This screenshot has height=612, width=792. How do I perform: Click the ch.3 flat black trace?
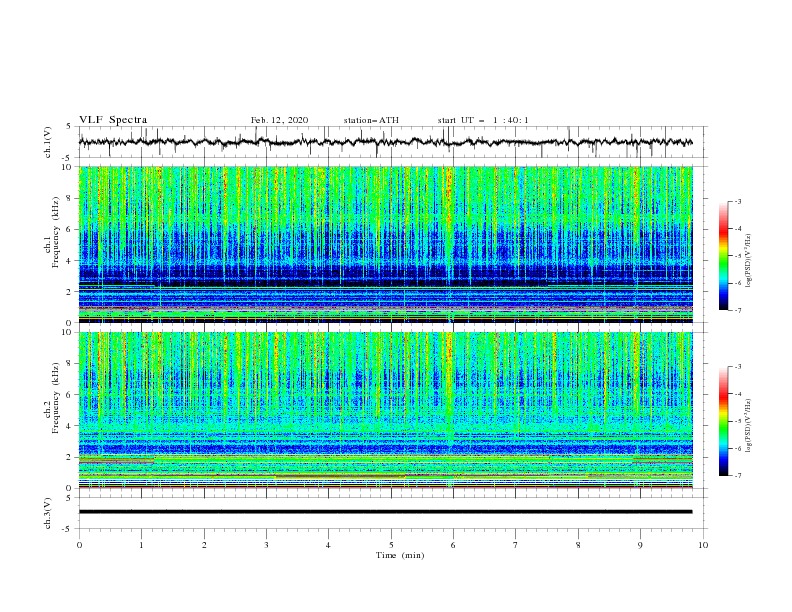[x=386, y=512]
